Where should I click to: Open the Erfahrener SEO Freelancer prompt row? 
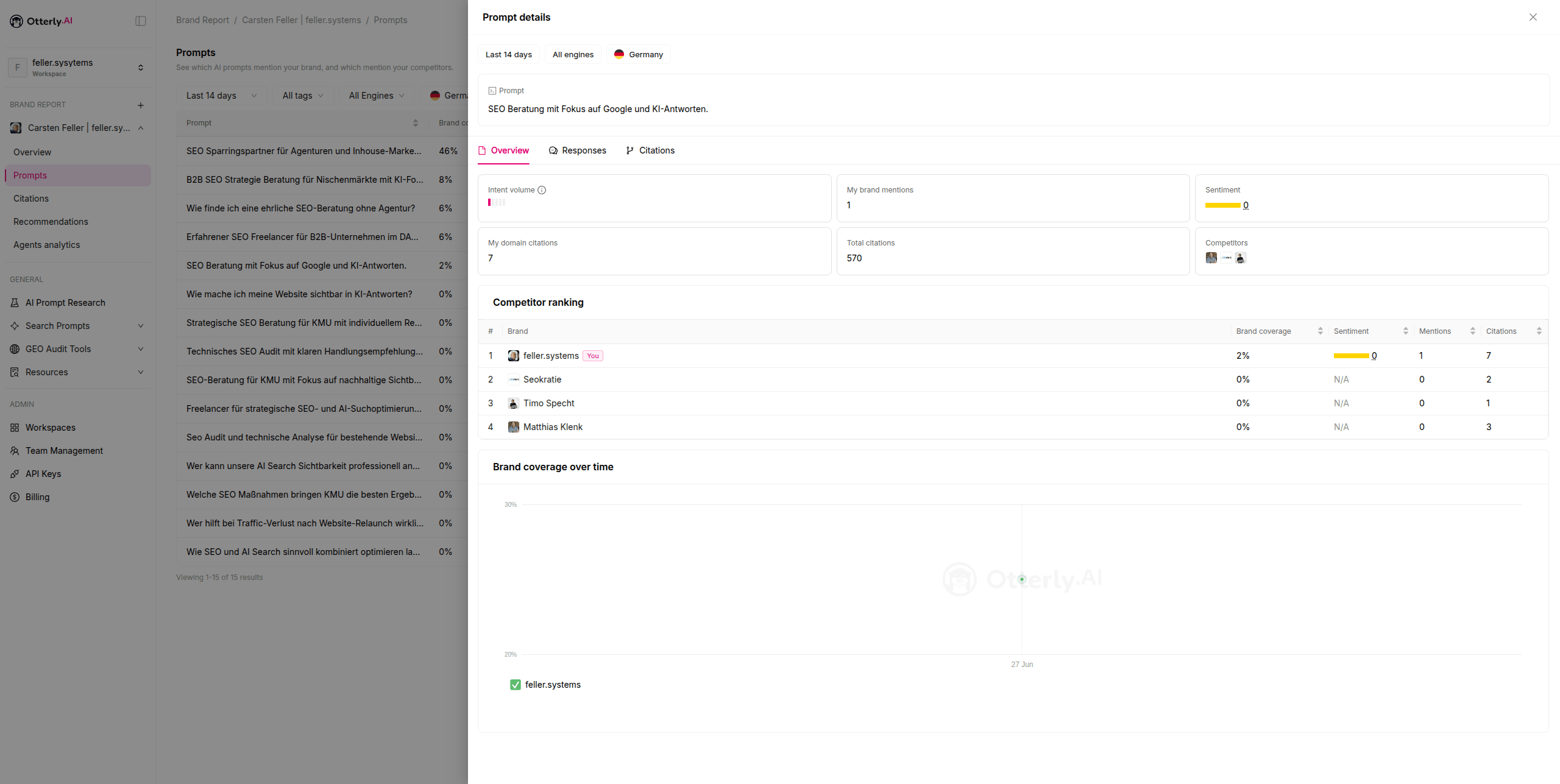322,237
